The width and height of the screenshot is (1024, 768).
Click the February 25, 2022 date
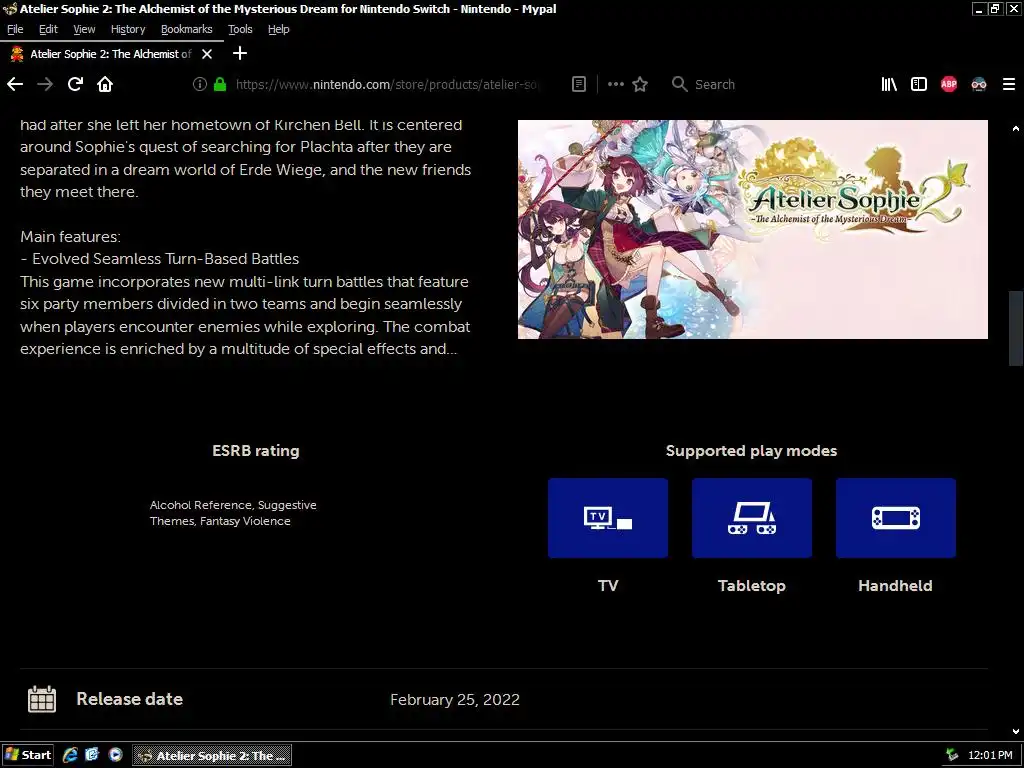455,699
